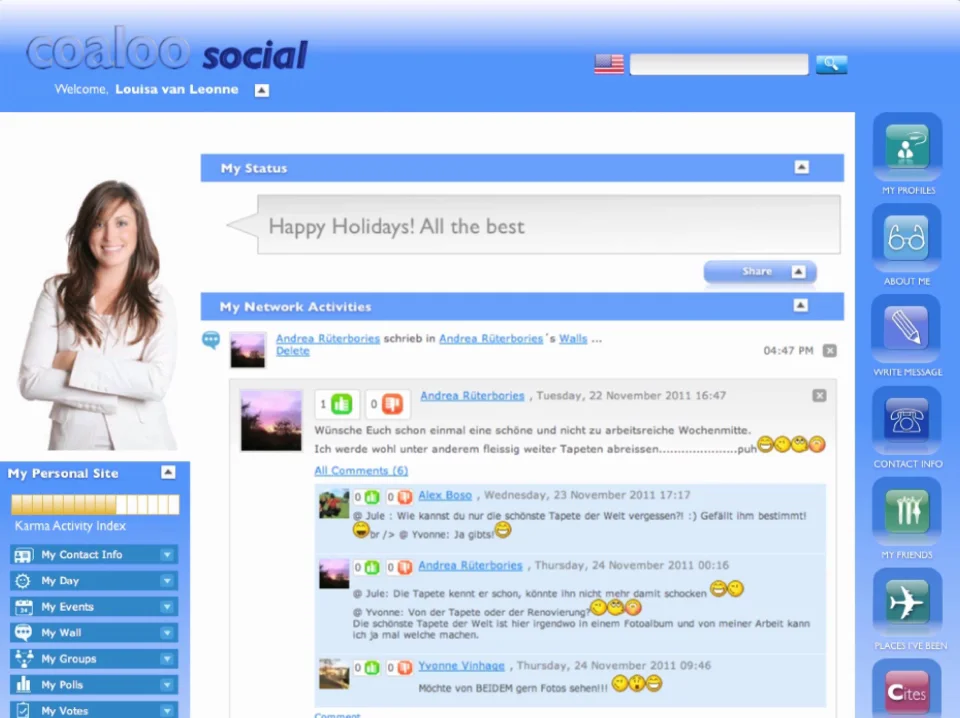Dislike Yvonne Vinhage's comment
This screenshot has height=718, width=960.
tap(405, 668)
